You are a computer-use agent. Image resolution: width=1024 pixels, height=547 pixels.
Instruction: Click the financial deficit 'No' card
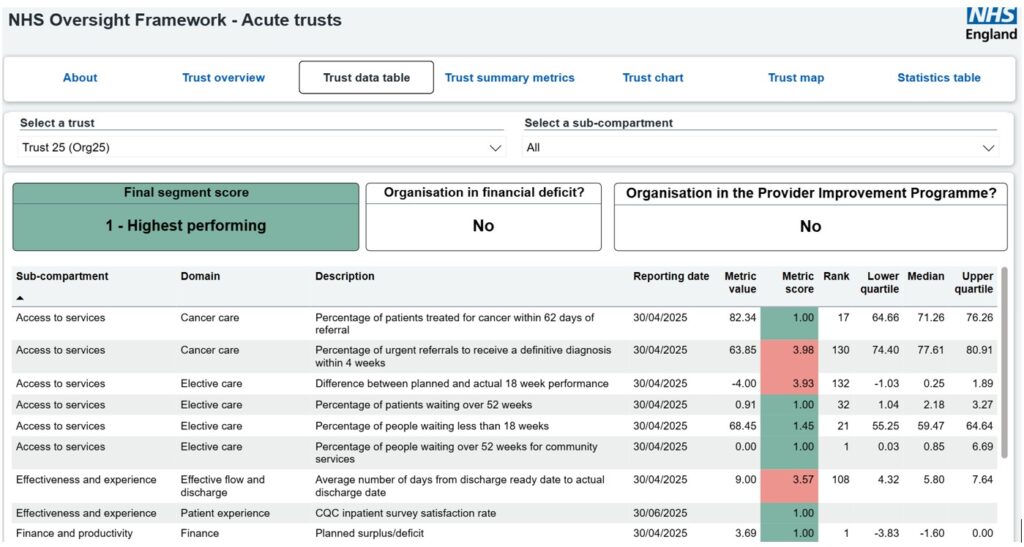483,217
